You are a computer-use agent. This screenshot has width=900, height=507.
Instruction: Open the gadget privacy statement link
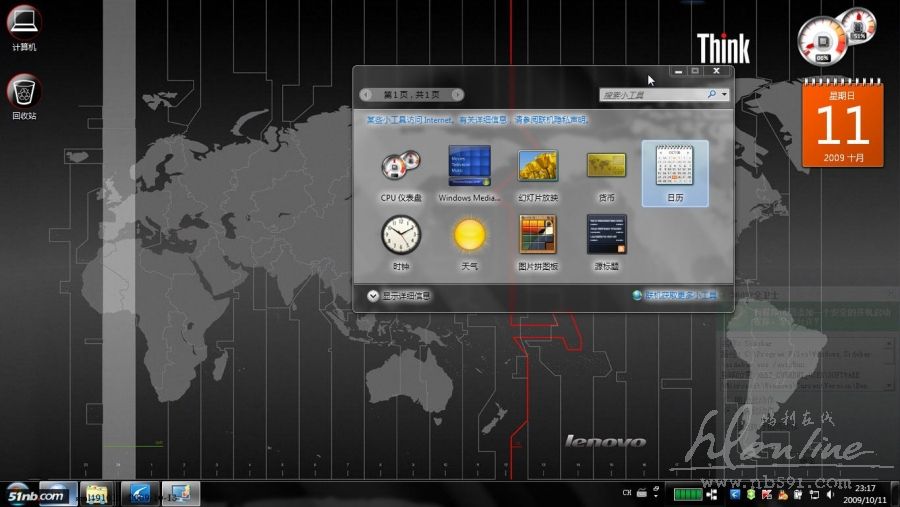551,120
